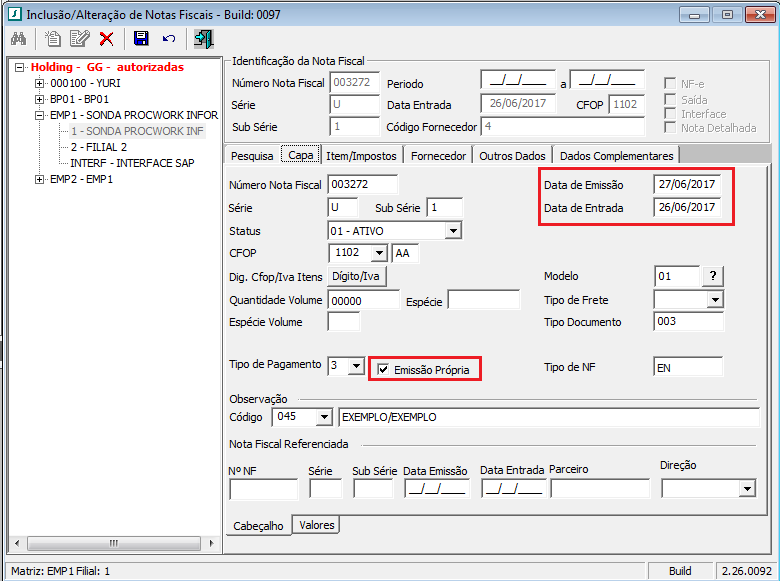The image size is (780, 581).
Task: Select 2 - FILIAL 2 in tree
Action: click(x=98, y=147)
